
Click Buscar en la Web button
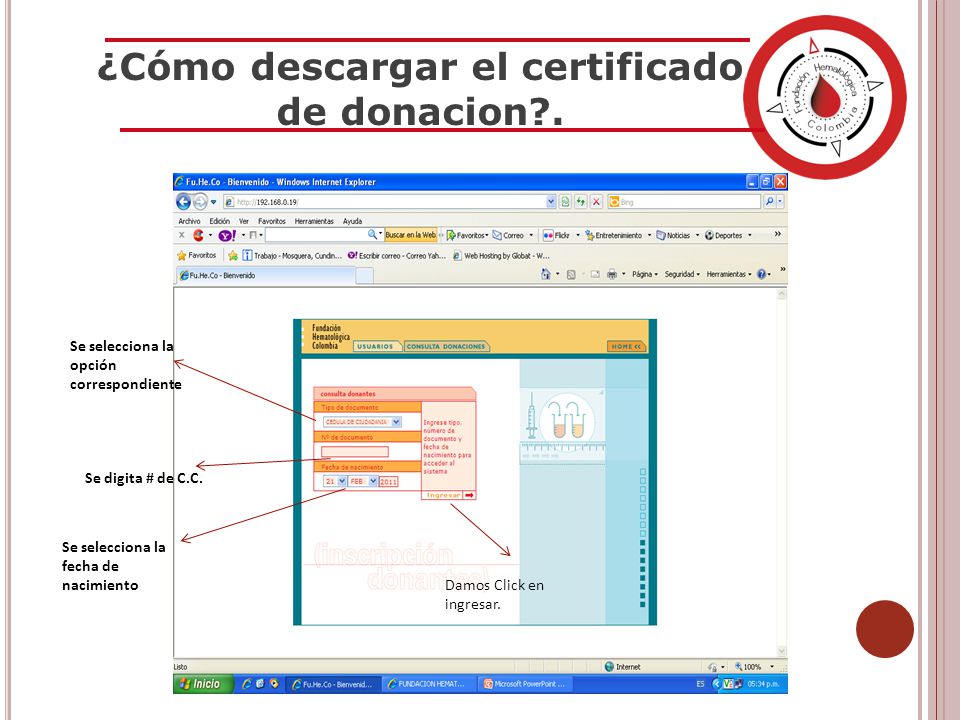click(410, 235)
